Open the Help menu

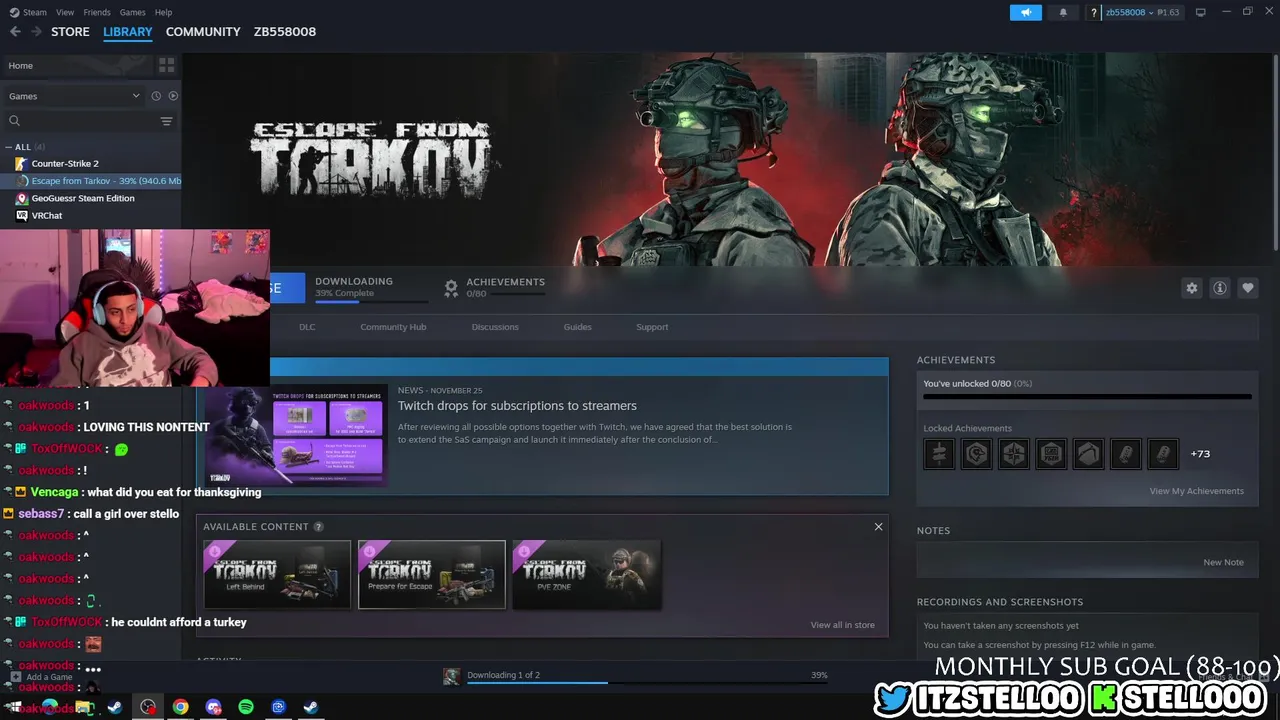coord(164,12)
